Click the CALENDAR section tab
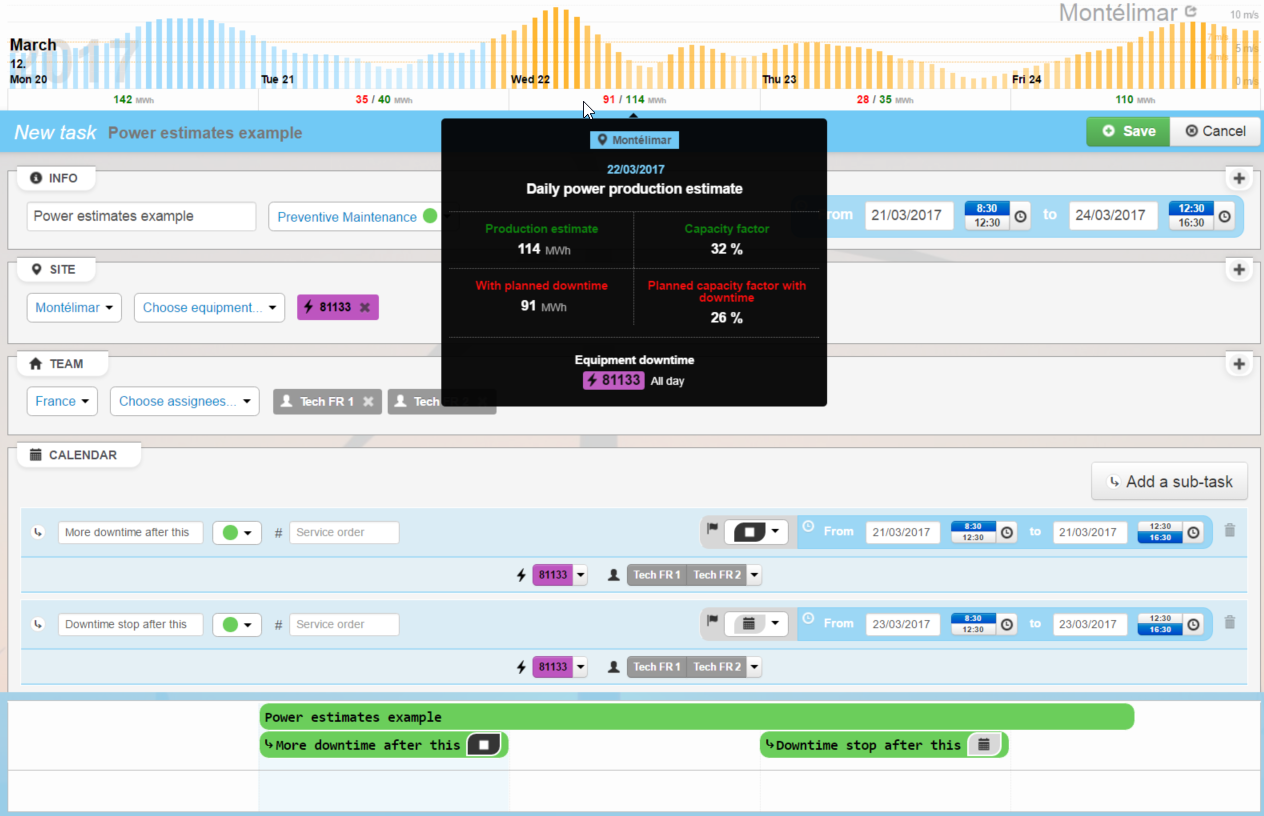Viewport: 1264px width, 816px height. tap(78, 454)
